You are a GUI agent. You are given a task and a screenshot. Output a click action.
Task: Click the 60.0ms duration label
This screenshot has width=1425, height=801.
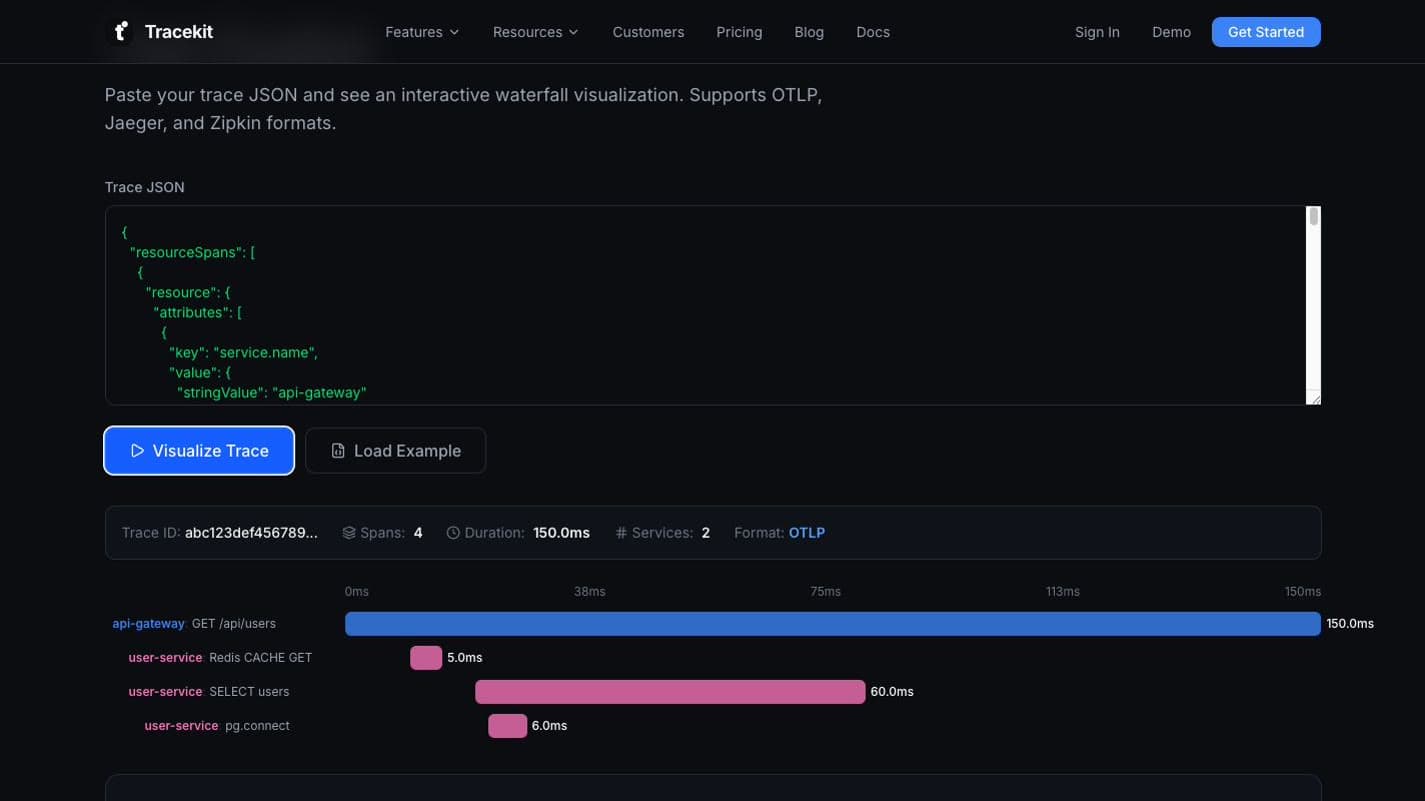[x=892, y=692]
